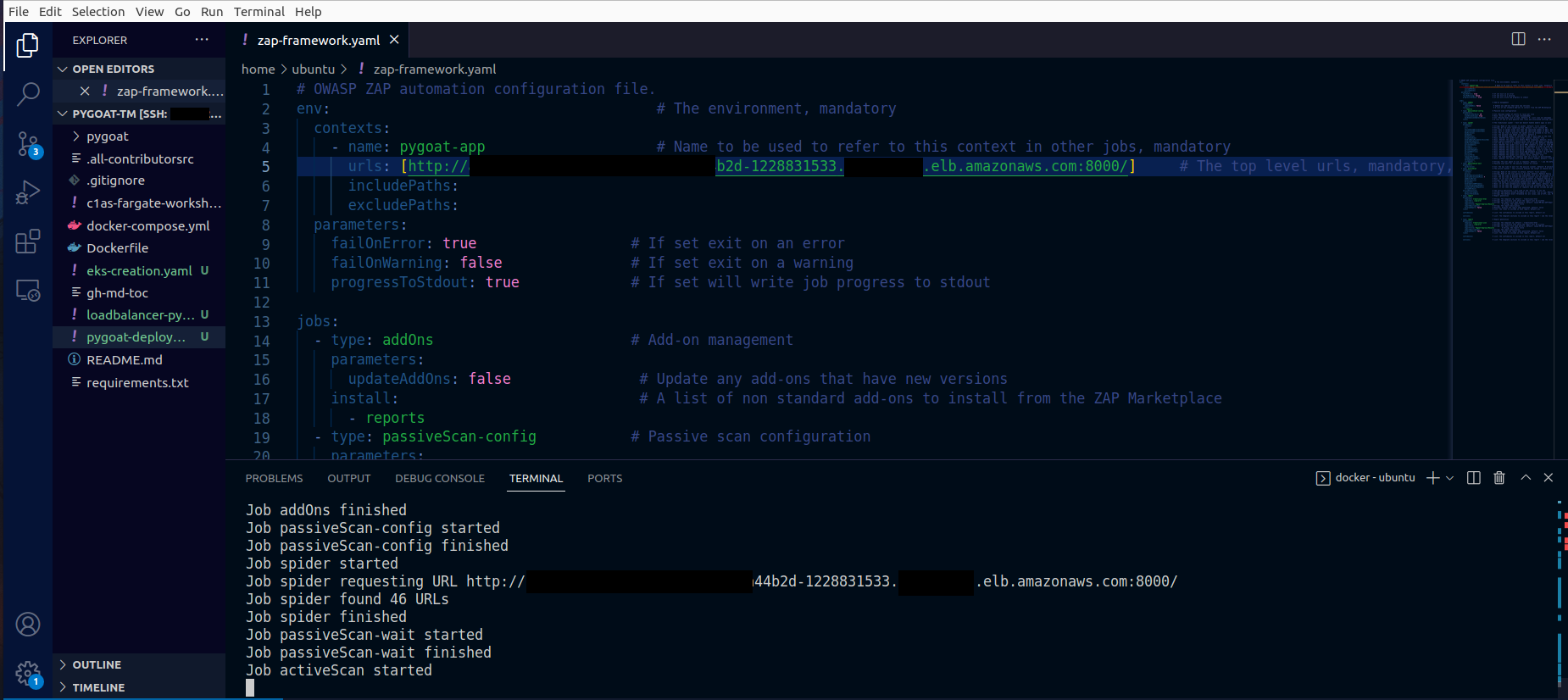Image resolution: width=1568 pixels, height=700 pixels.
Task: Open Source Control view with 3 changes
Action: 27,144
